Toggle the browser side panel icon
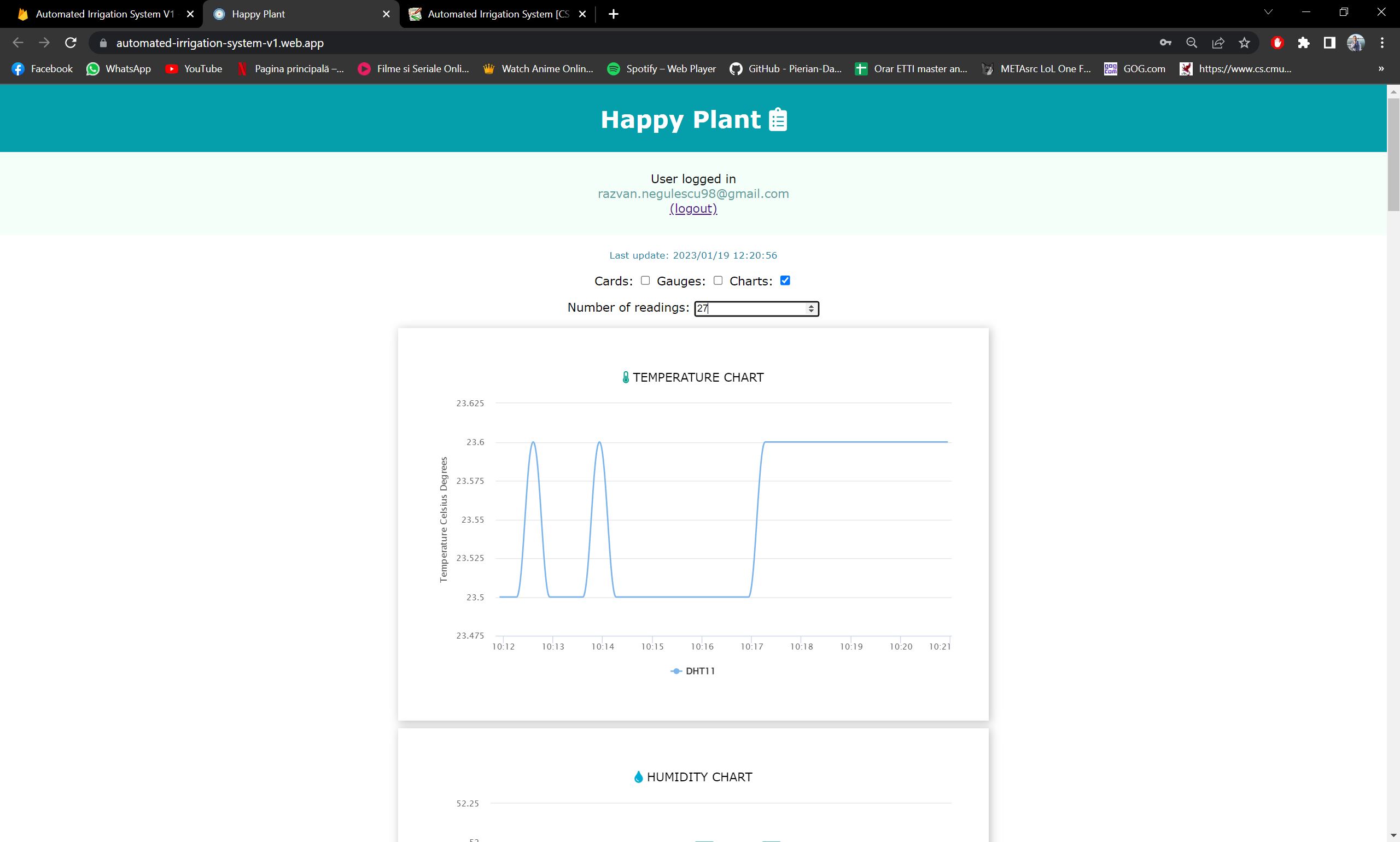1400x842 pixels. tap(1329, 43)
